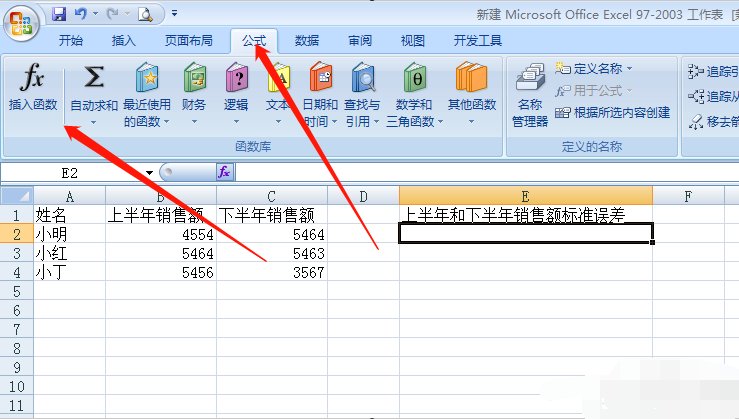Expand the 逻辑 dropdown arrow
The image size is (739, 419).
point(236,122)
